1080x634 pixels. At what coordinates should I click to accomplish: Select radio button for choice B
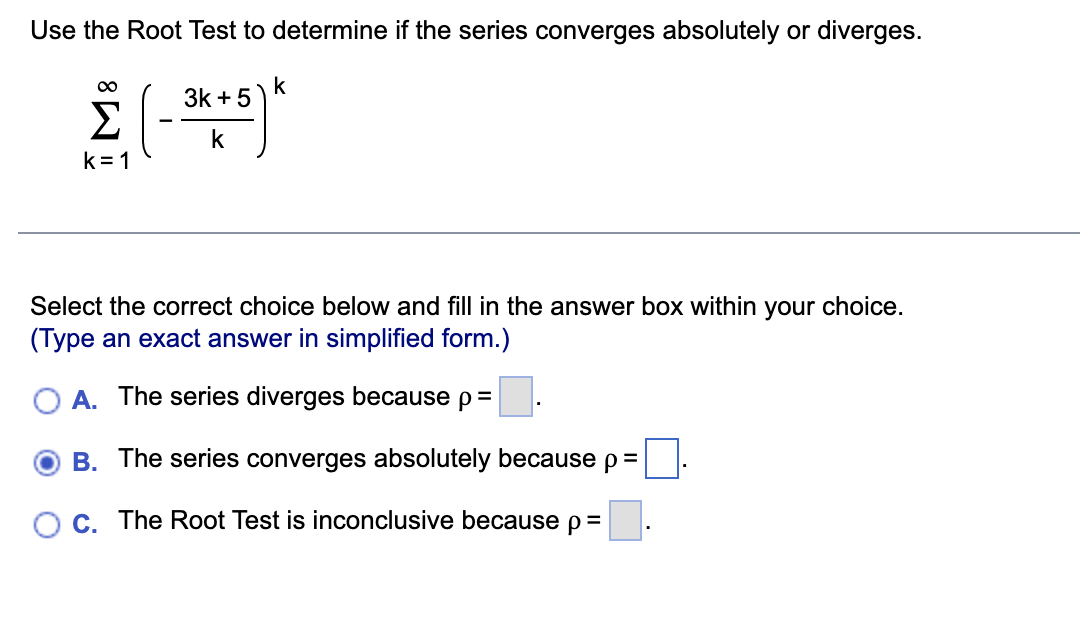pyautogui.click(x=46, y=460)
